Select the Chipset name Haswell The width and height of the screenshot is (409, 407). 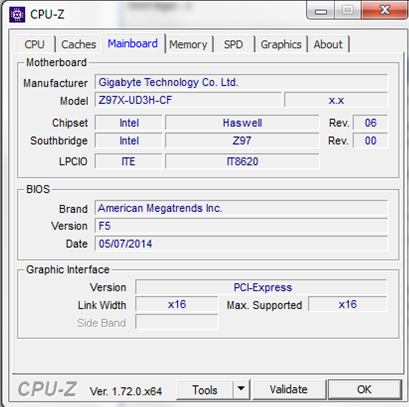coord(242,123)
